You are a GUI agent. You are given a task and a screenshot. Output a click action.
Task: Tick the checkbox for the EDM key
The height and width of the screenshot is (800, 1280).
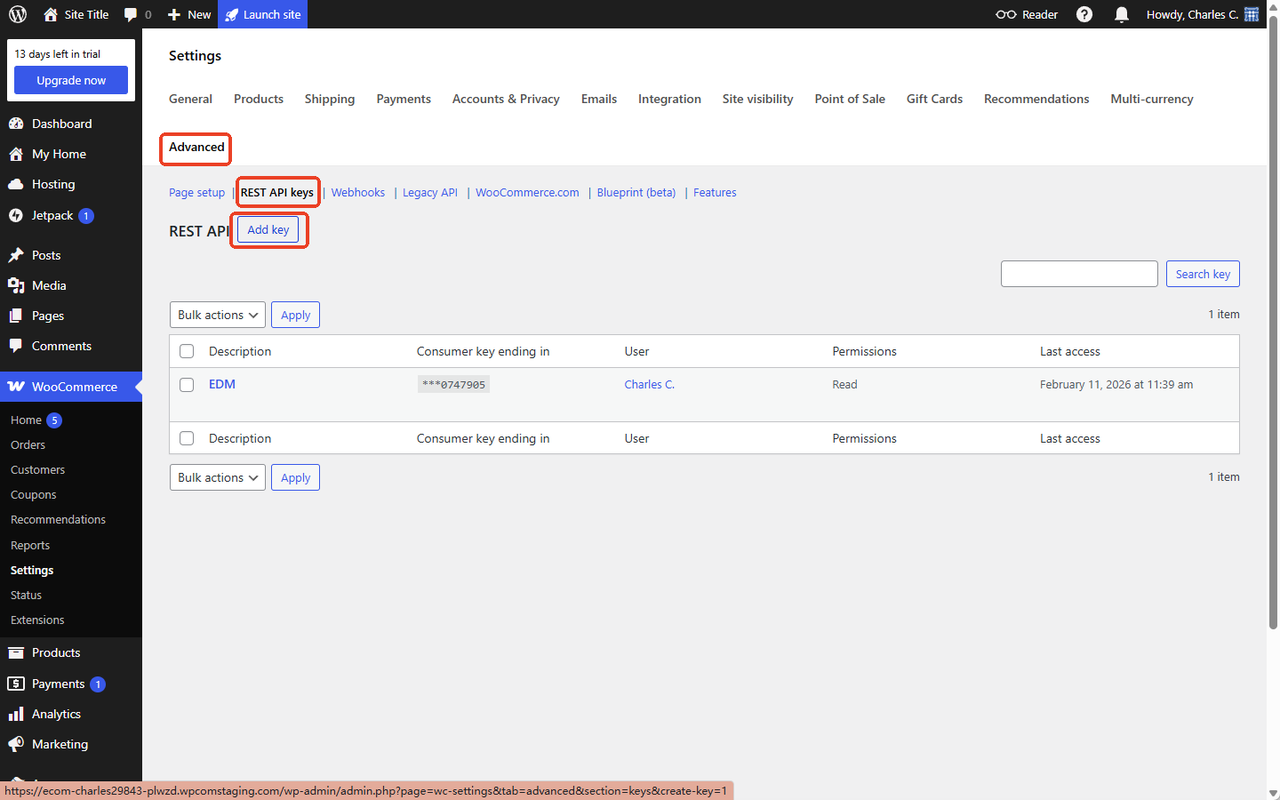[x=187, y=385]
